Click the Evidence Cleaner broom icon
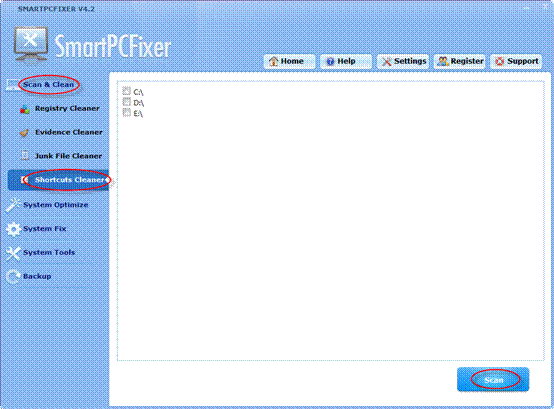 [24, 133]
